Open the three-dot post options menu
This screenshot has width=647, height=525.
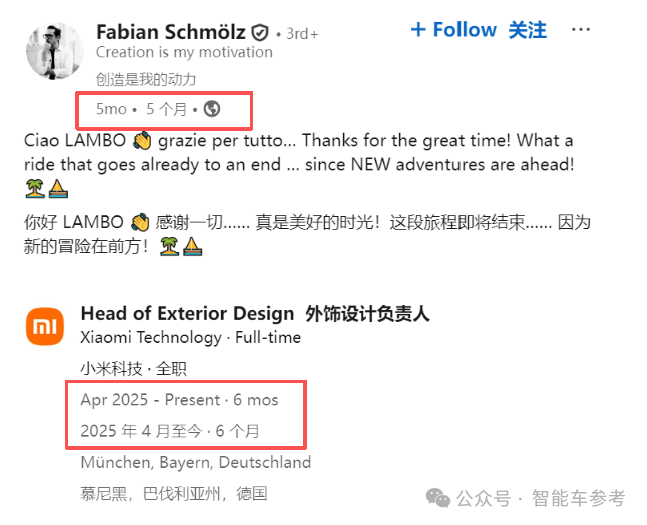(x=581, y=30)
